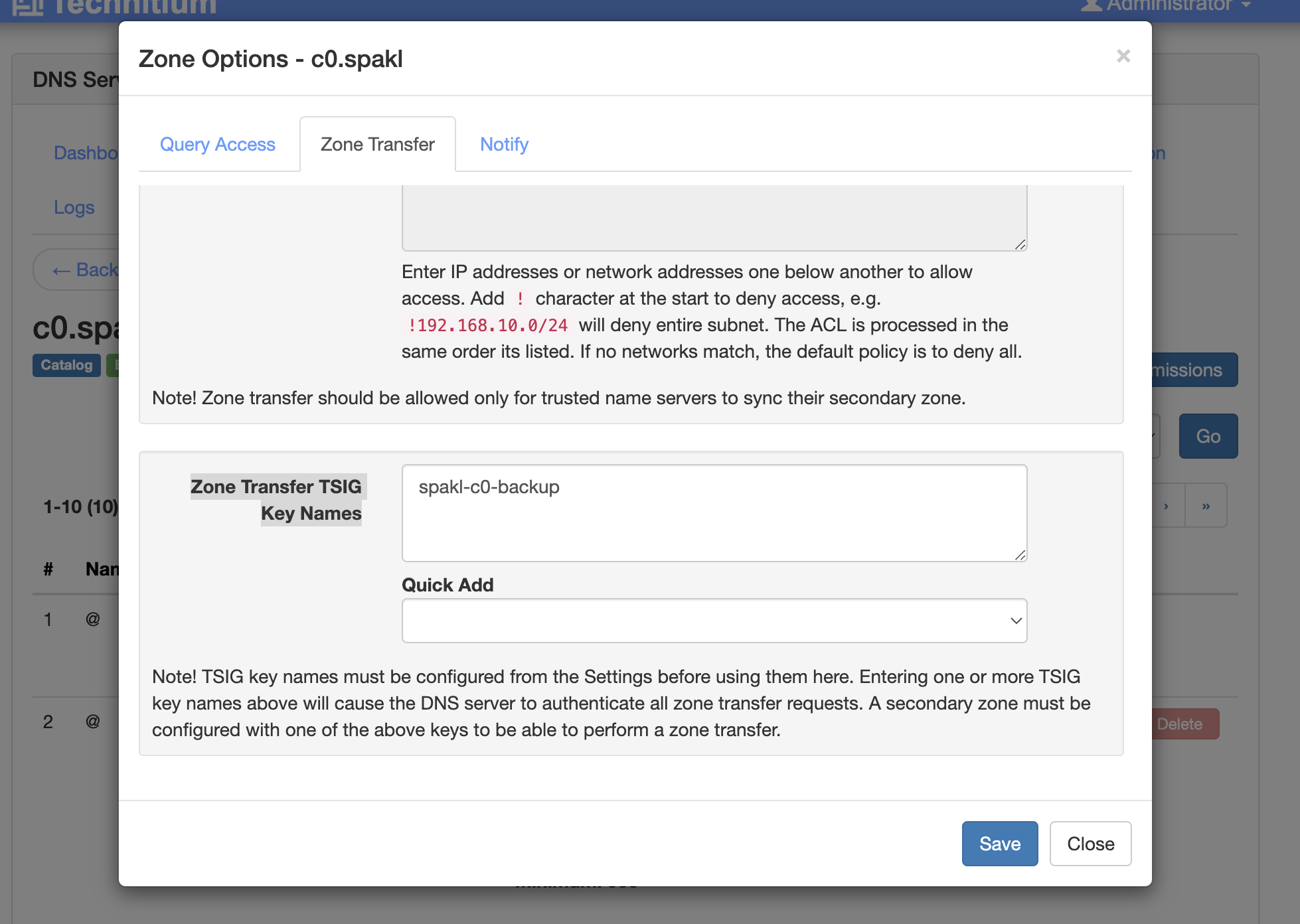Viewport: 1300px width, 924px height.
Task: Go to next page arrow
Action: [1167, 506]
